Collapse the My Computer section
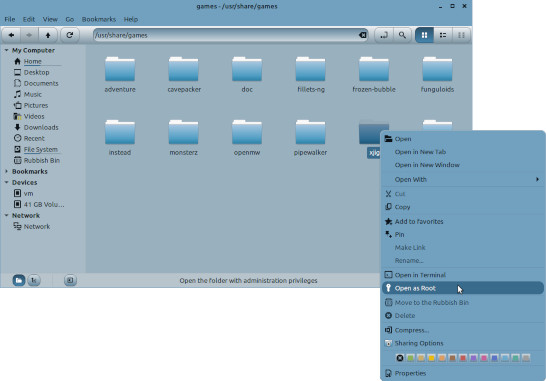The height and width of the screenshot is (381, 546). [x=6, y=50]
